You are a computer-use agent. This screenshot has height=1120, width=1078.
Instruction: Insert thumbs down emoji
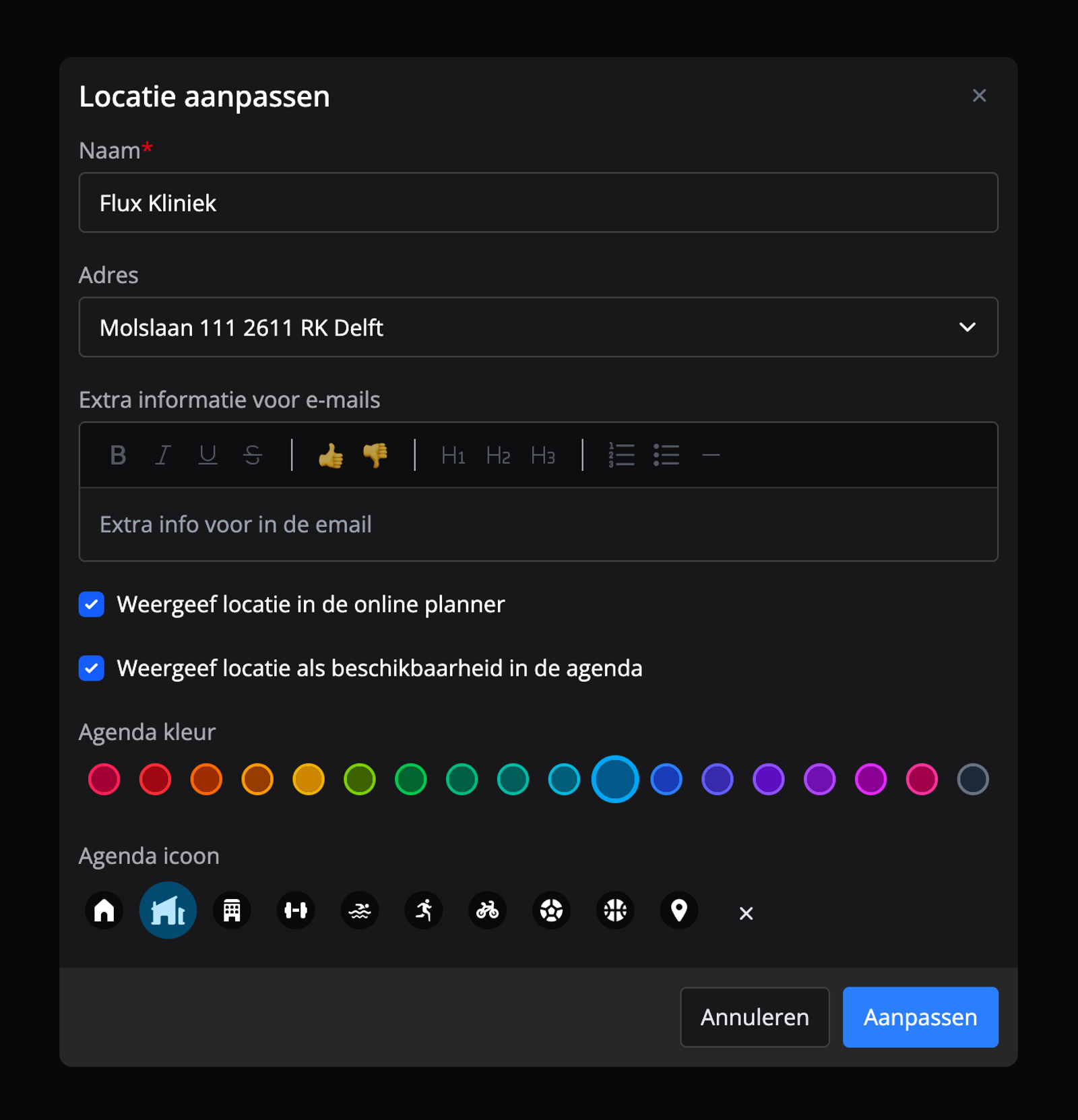click(375, 456)
